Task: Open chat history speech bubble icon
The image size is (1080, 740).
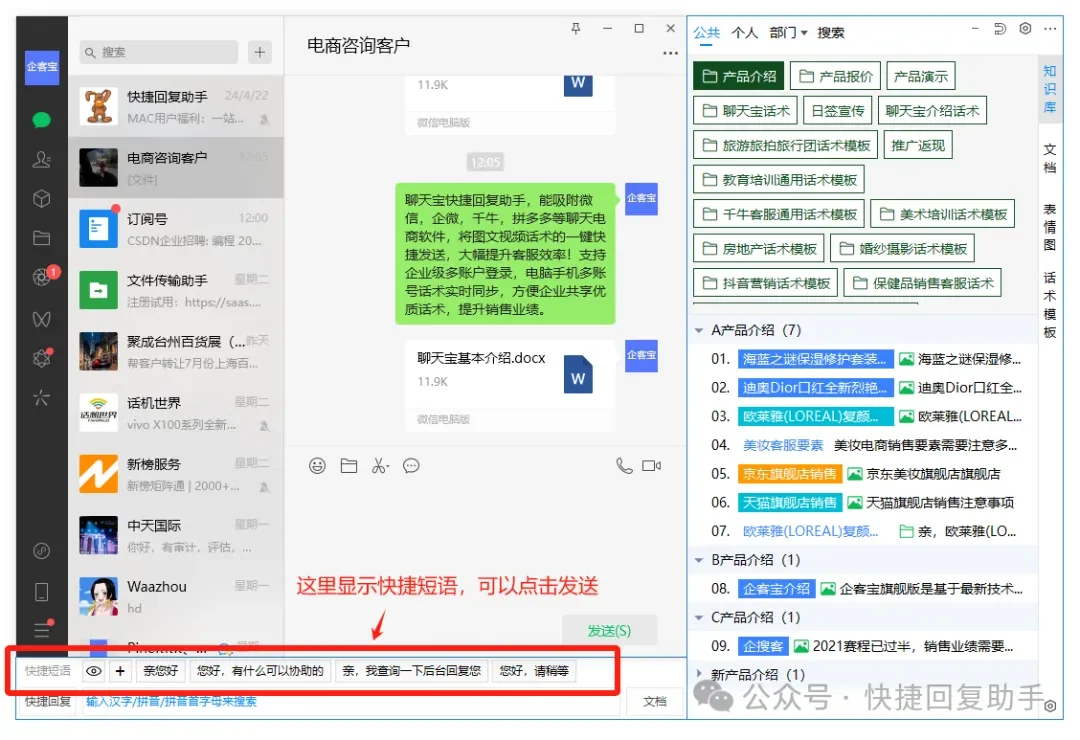Action: point(411,466)
